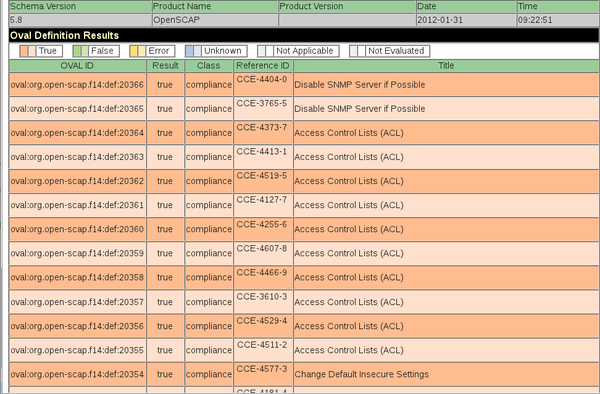Click OVAL ID ending def:20365
600x394 pixels.
click(77, 109)
